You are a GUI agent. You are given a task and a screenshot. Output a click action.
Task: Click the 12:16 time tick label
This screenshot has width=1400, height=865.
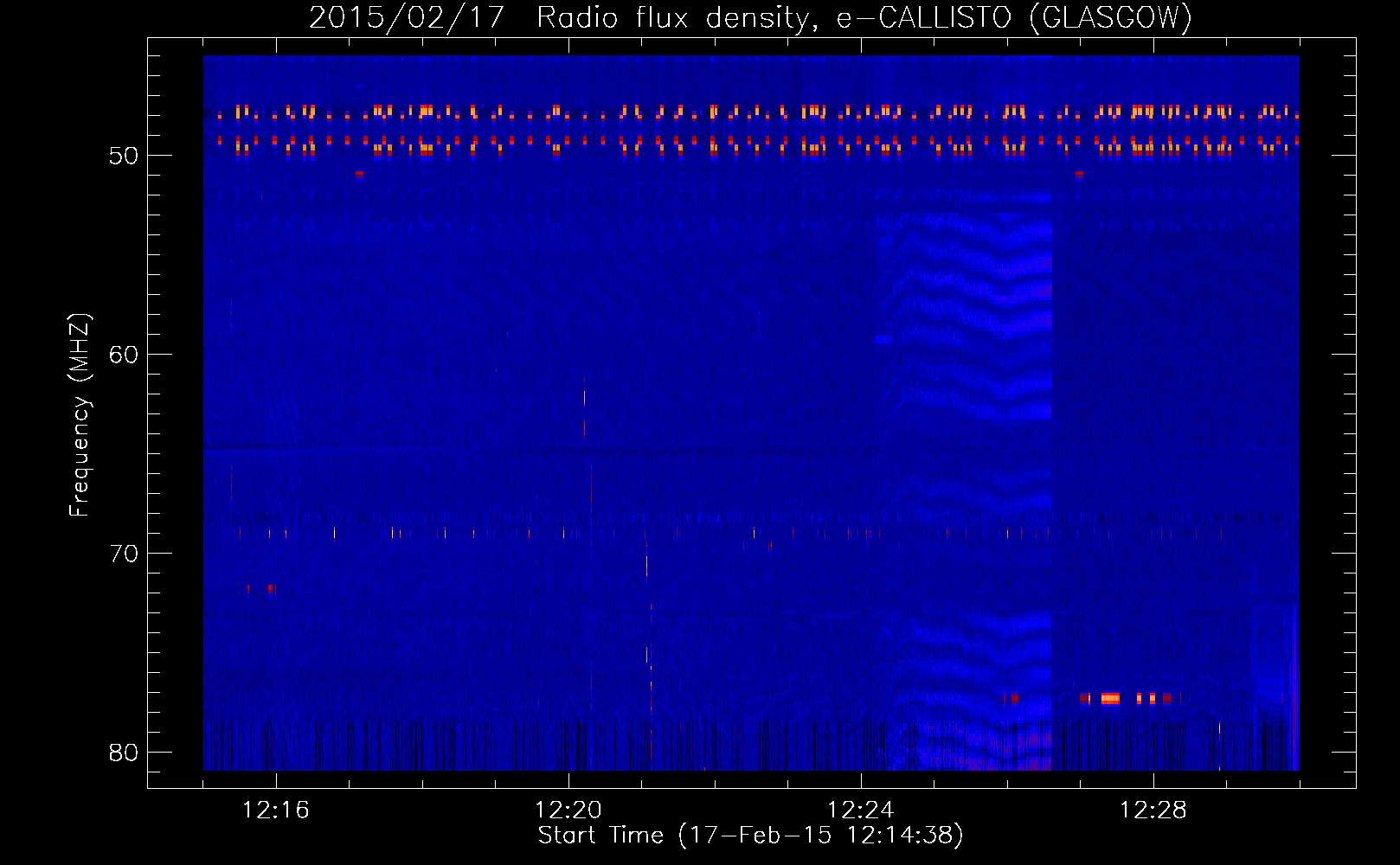click(x=275, y=811)
